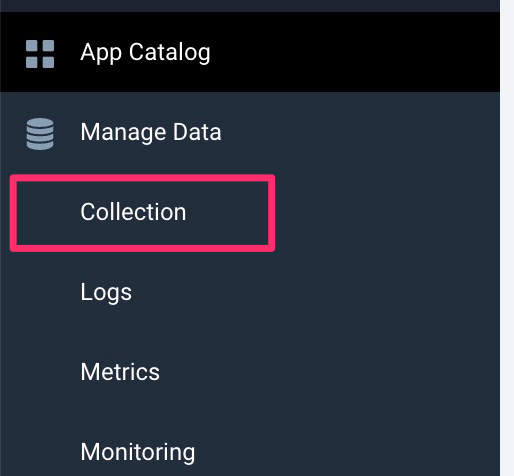Click the empty area of the black App Catalog row
Image resolution: width=514 pixels, height=476 pixels.
[353, 52]
